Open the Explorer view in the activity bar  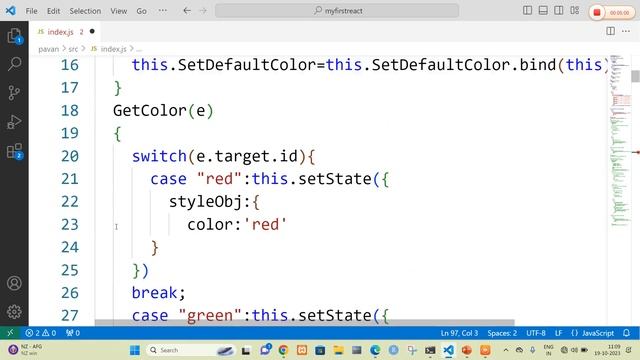tap(14, 36)
